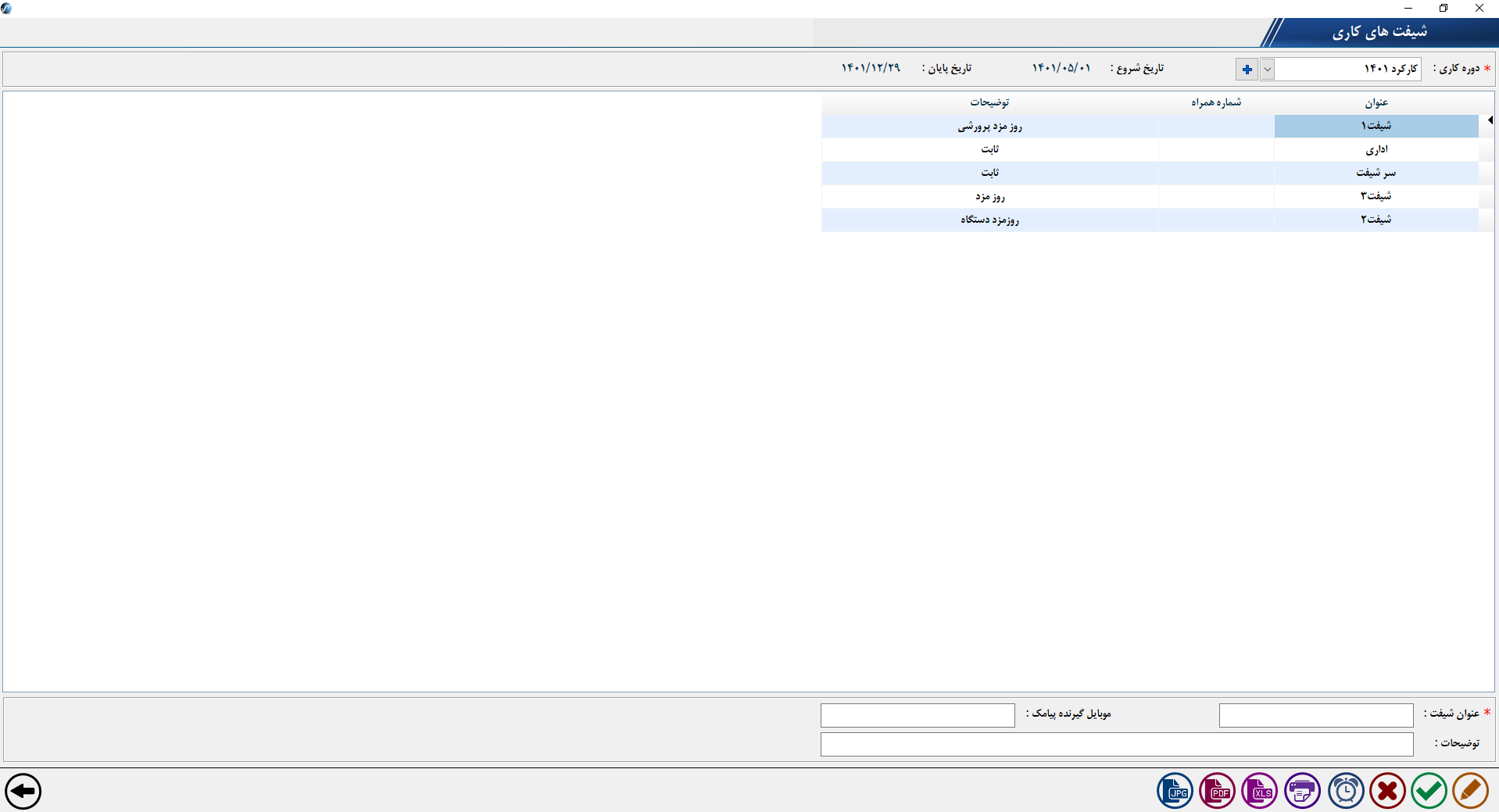Viewport: 1499px width, 812px height.
Task: Select the اداری row in the table
Action: click(x=1376, y=149)
